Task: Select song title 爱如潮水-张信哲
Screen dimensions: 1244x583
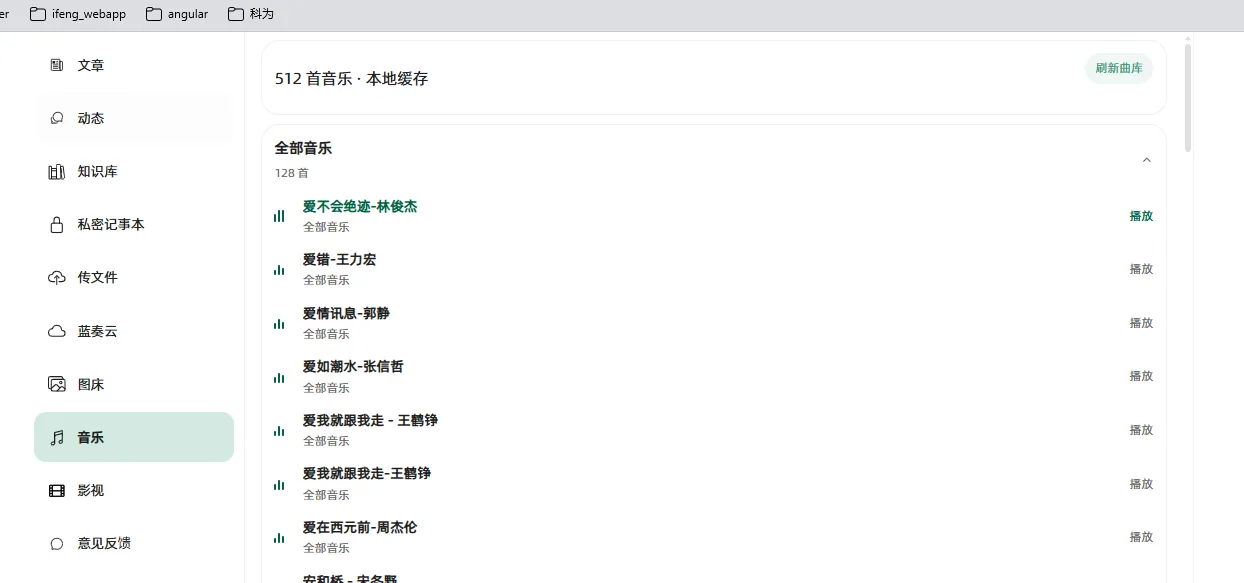Action: point(353,366)
